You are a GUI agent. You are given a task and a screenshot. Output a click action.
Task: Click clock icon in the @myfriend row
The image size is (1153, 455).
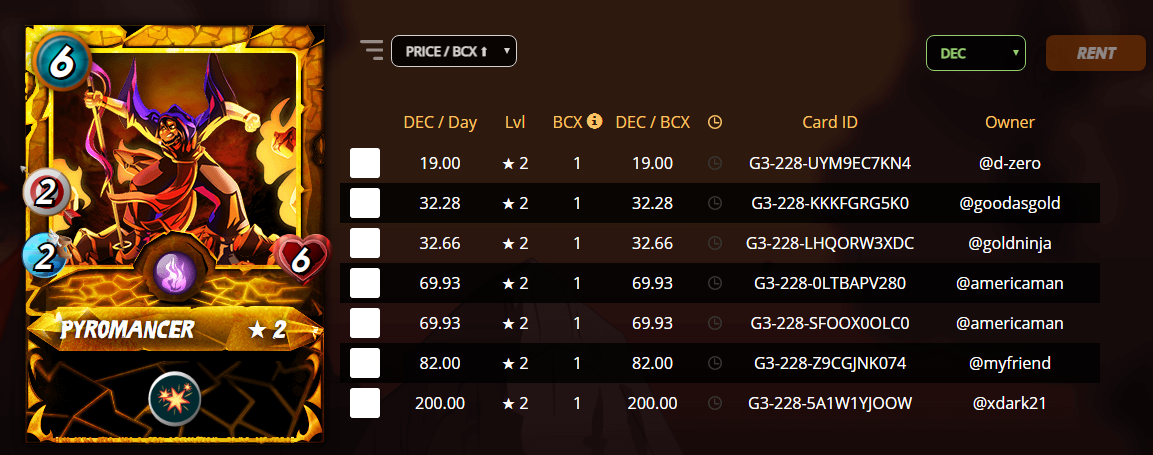click(x=715, y=363)
